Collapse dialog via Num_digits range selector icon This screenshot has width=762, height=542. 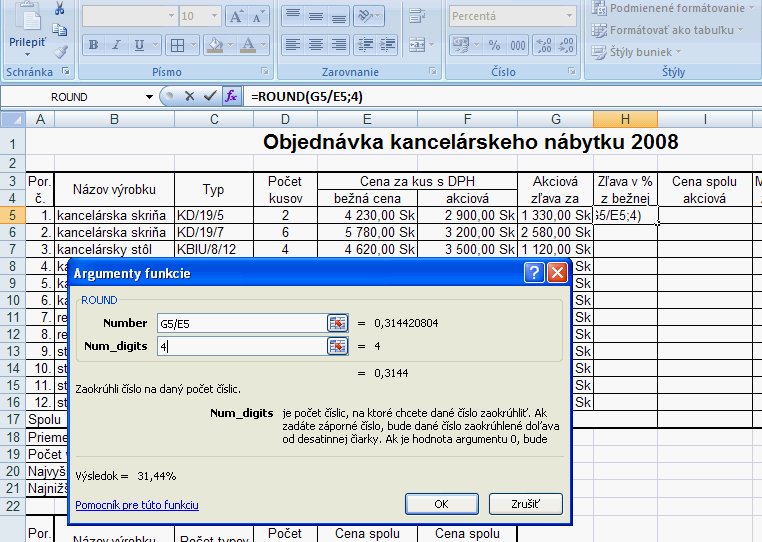(338, 347)
